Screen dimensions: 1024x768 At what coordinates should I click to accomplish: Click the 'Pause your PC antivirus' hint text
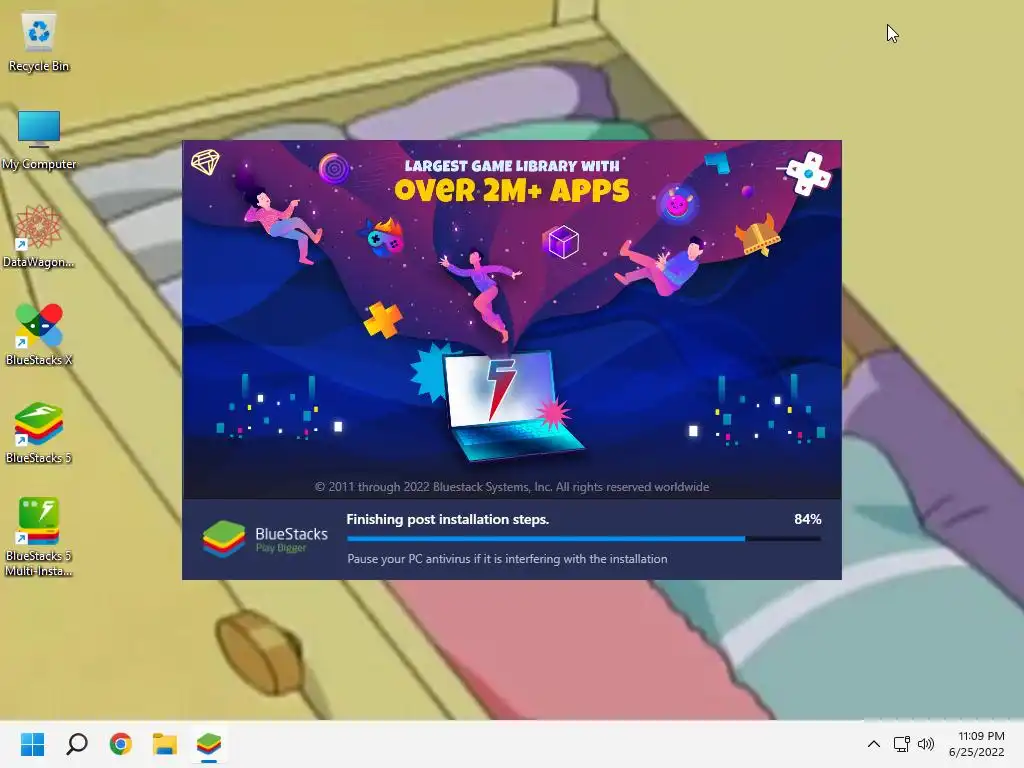[507, 559]
